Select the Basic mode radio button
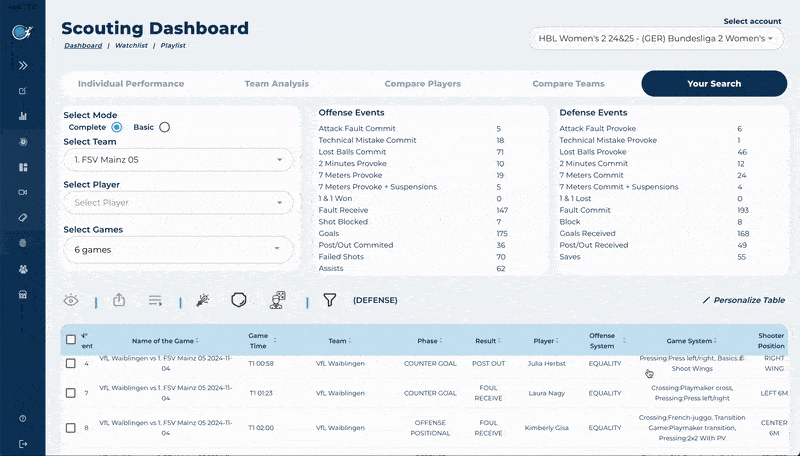The image size is (800, 456). [165, 127]
